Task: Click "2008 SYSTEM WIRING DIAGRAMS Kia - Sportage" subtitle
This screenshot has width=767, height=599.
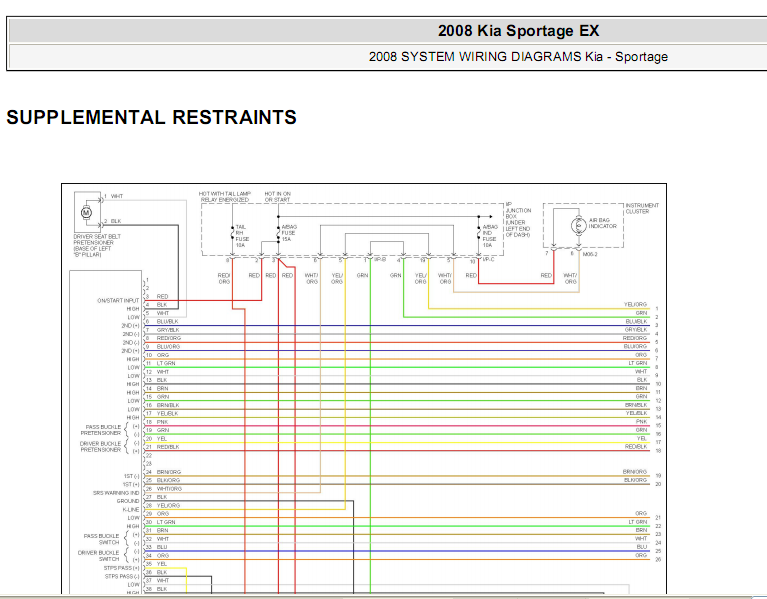Action: pyautogui.click(x=518, y=57)
